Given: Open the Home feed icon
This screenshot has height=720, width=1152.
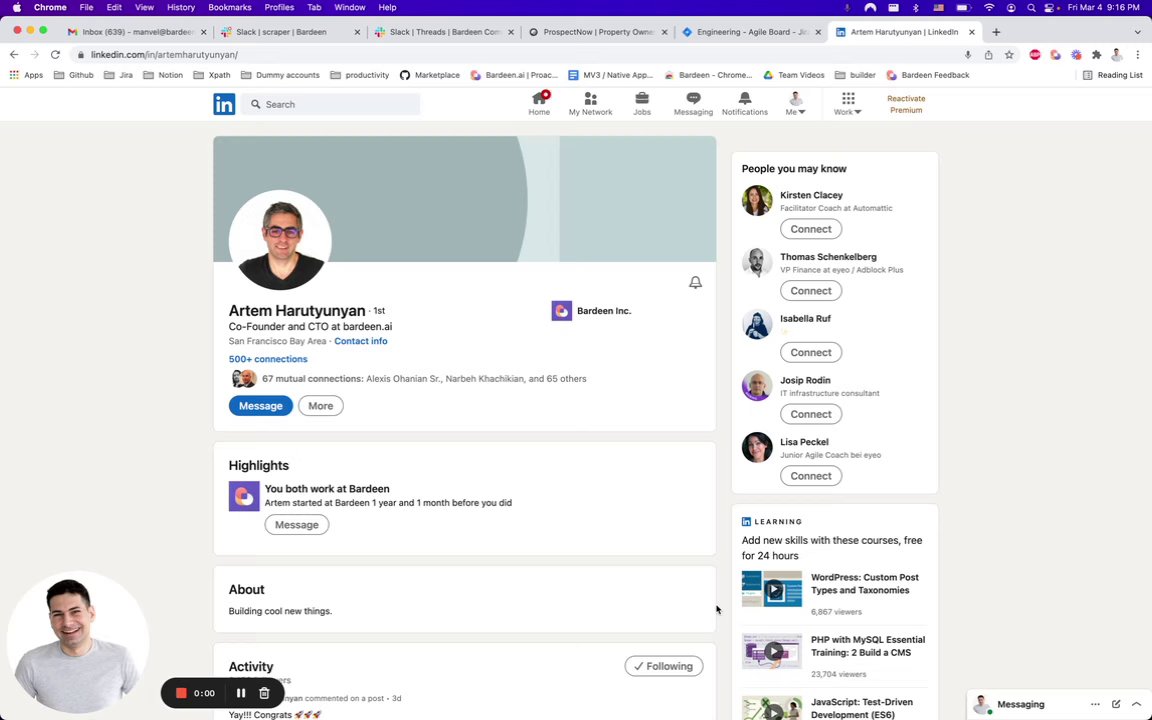Looking at the screenshot, I should point(539,104).
